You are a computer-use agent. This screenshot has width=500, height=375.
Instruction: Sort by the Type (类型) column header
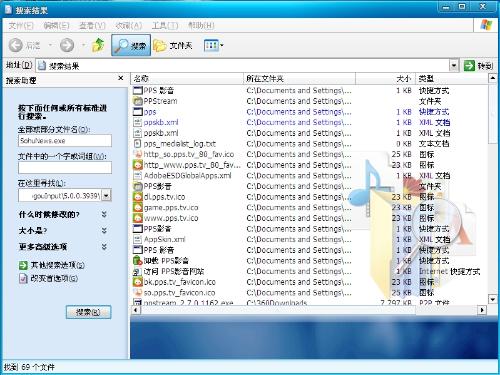451,79
